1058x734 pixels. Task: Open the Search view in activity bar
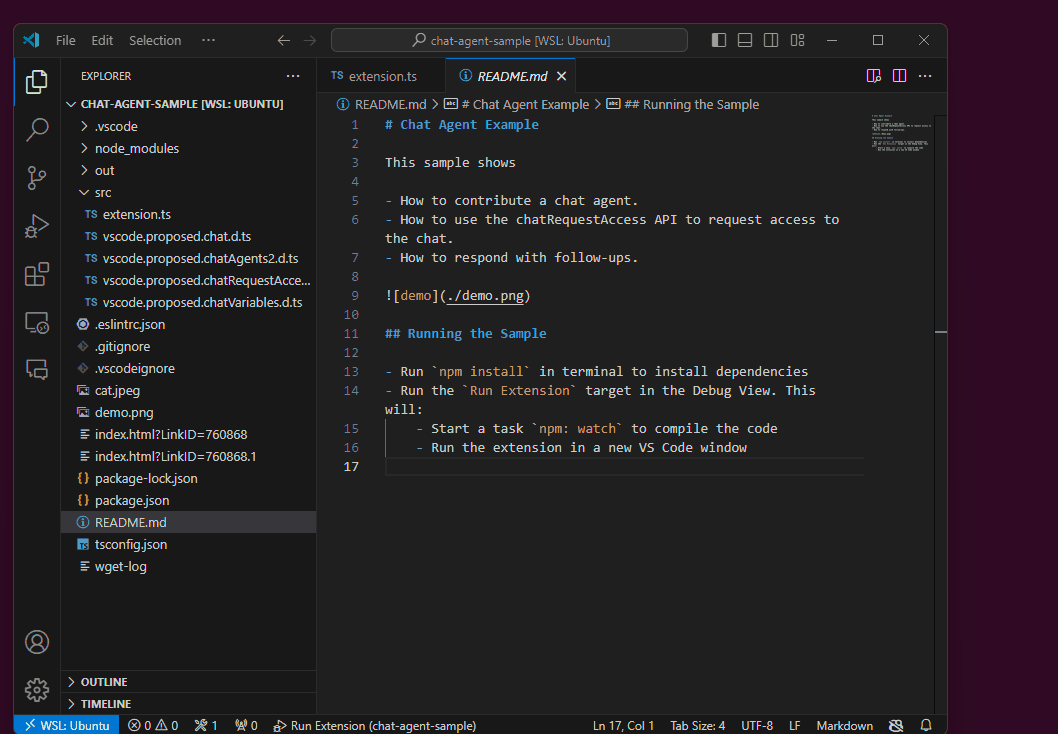(x=37, y=129)
